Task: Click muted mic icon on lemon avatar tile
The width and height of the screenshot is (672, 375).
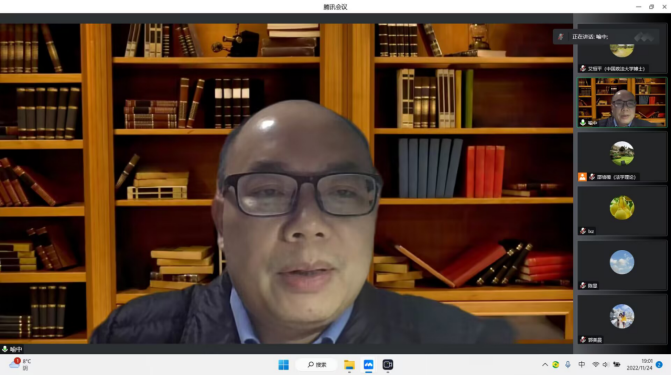Action: [583, 231]
